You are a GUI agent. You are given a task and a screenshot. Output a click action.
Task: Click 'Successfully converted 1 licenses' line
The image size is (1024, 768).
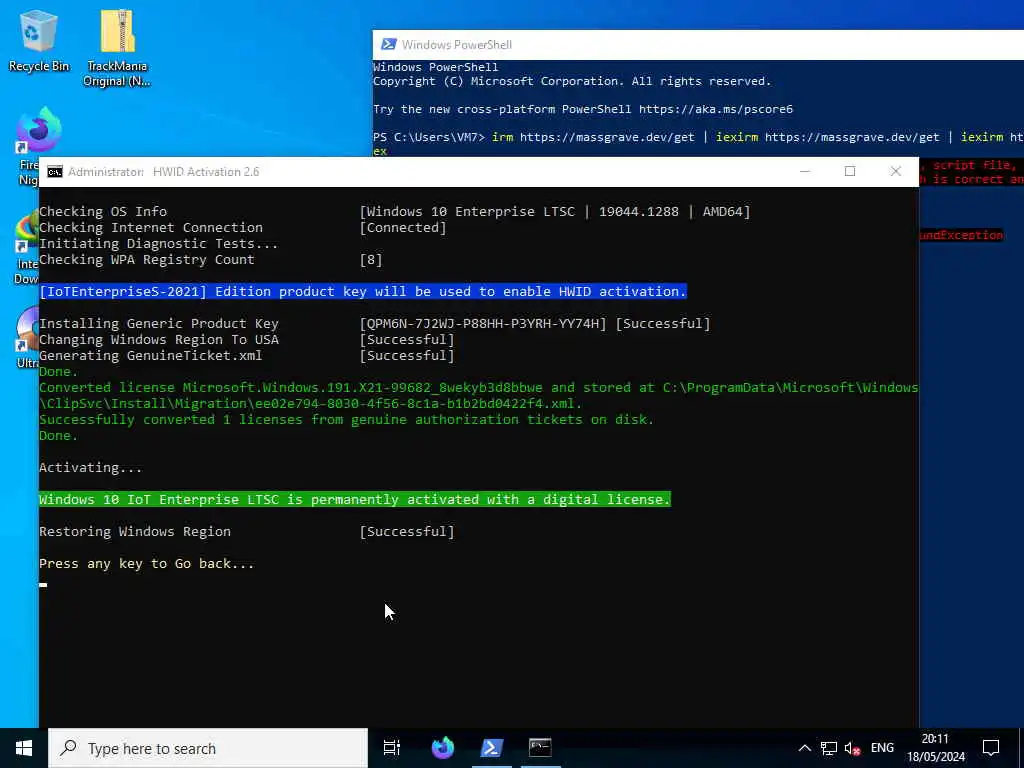click(346, 419)
